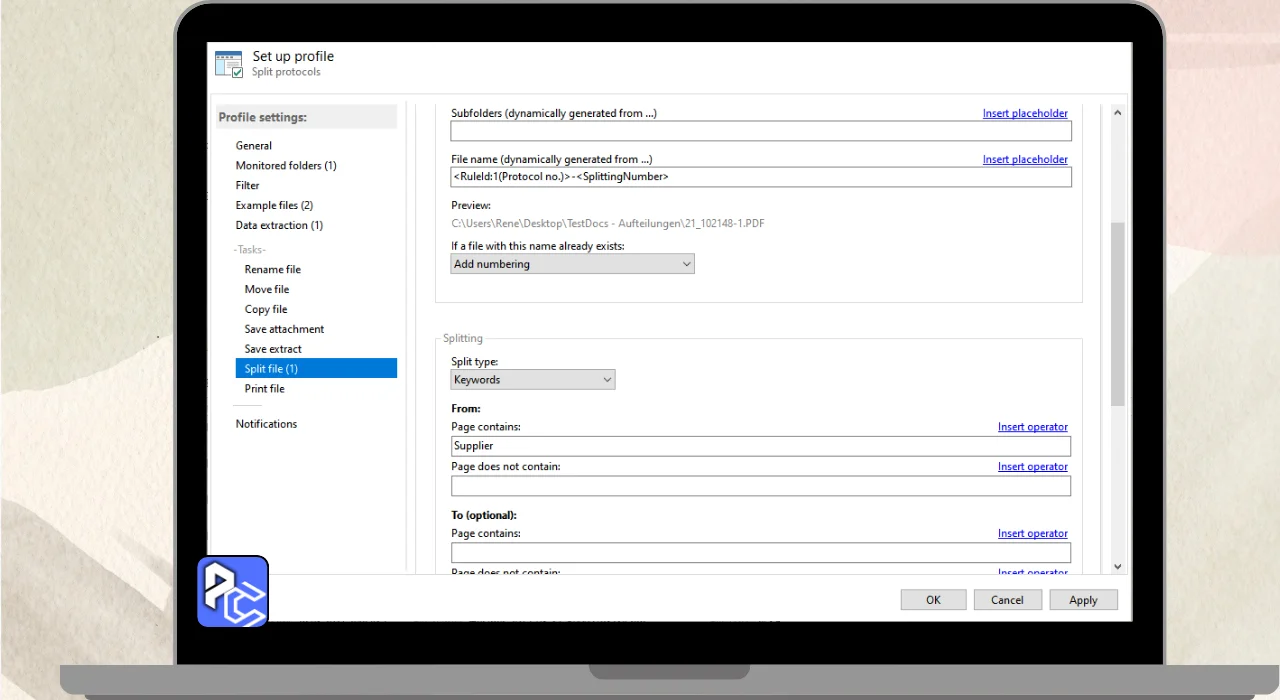The height and width of the screenshot is (700, 1280).
Task: Click Insert operator link for From Page contains
Action: (x=1032, y=427)
